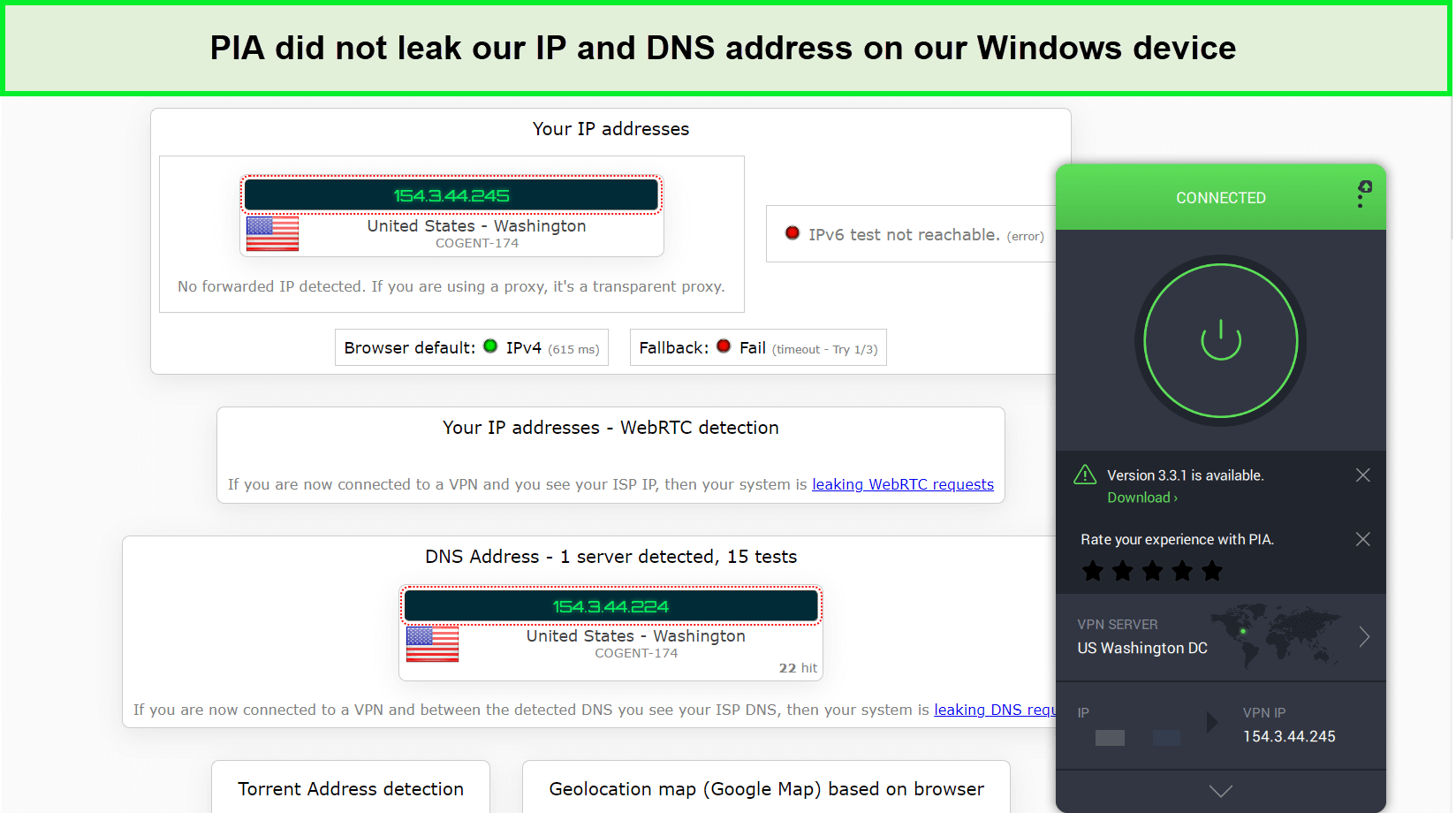The width and height of the screenshot is (1456, 813).
Task: Give PIA a two star rating
Action: (1123, 571)
